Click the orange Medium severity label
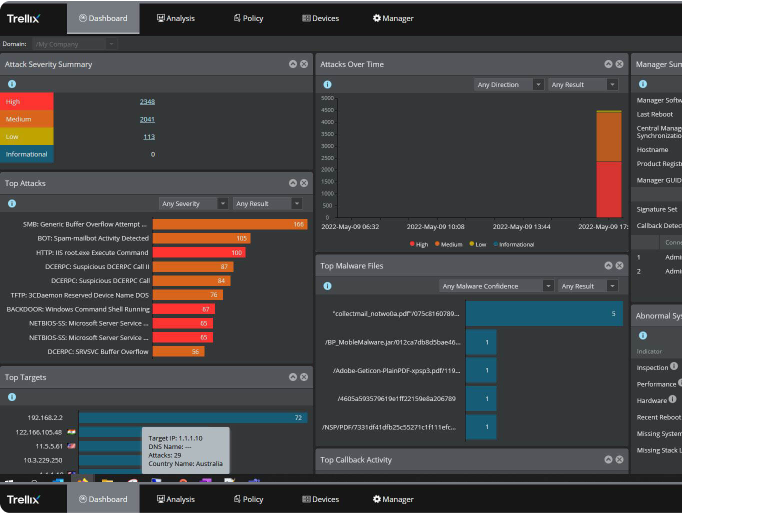The image size is (768, 513). 26,119
